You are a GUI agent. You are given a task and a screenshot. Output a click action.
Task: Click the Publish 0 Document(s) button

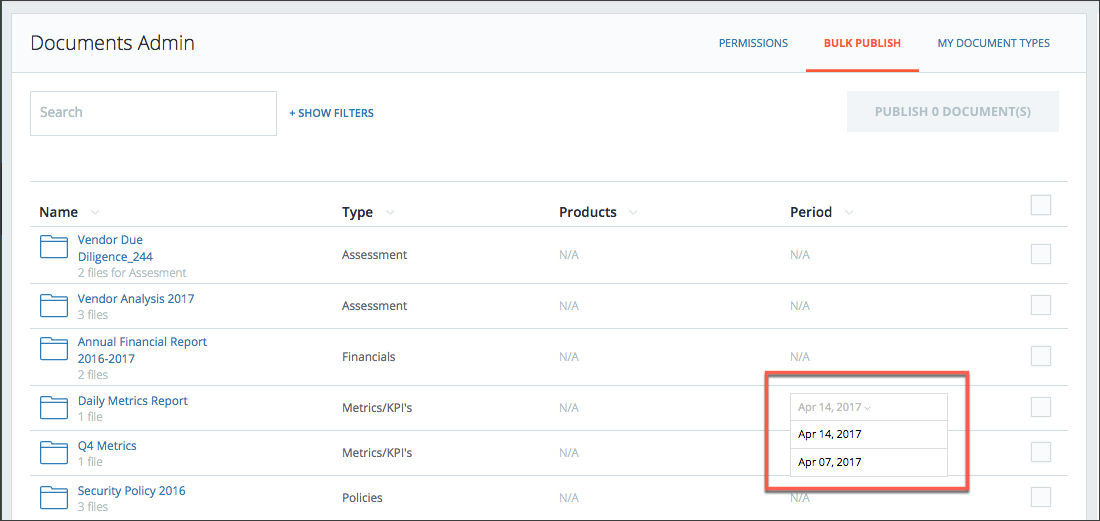pyautogui.click(x=953, y=111)
